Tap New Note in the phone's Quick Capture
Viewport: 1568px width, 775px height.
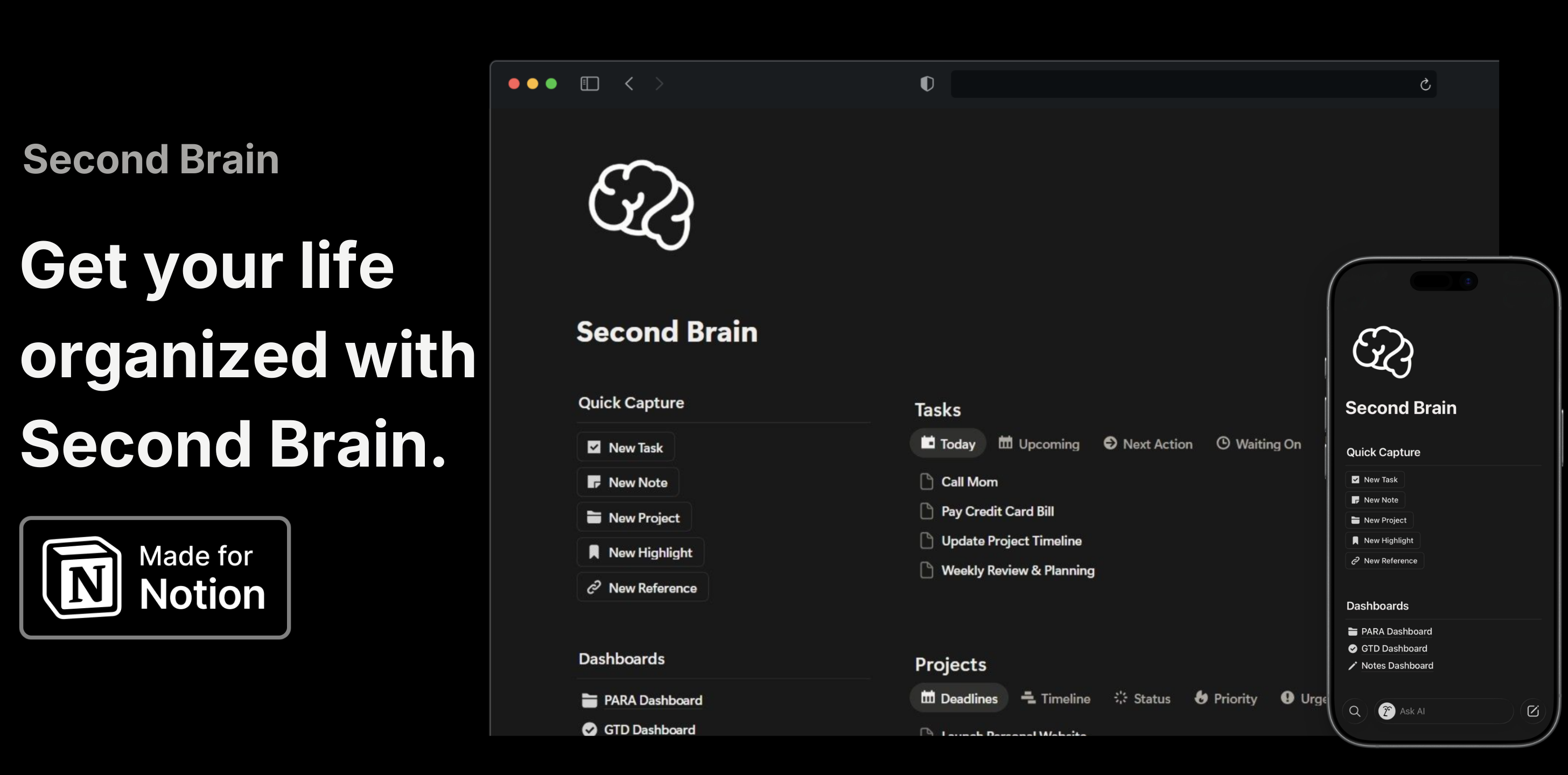point(1375,499)
